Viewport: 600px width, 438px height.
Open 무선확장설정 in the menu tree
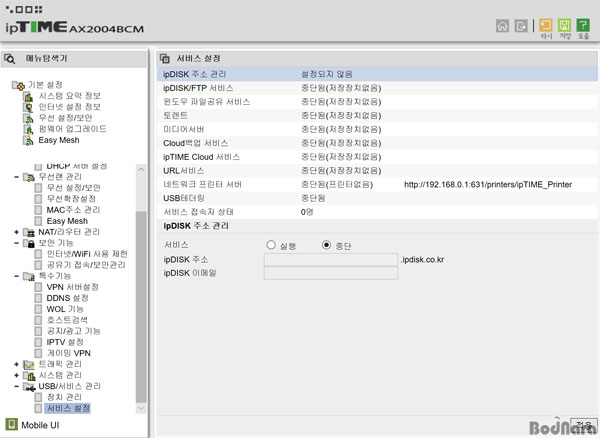coord(71,199)
